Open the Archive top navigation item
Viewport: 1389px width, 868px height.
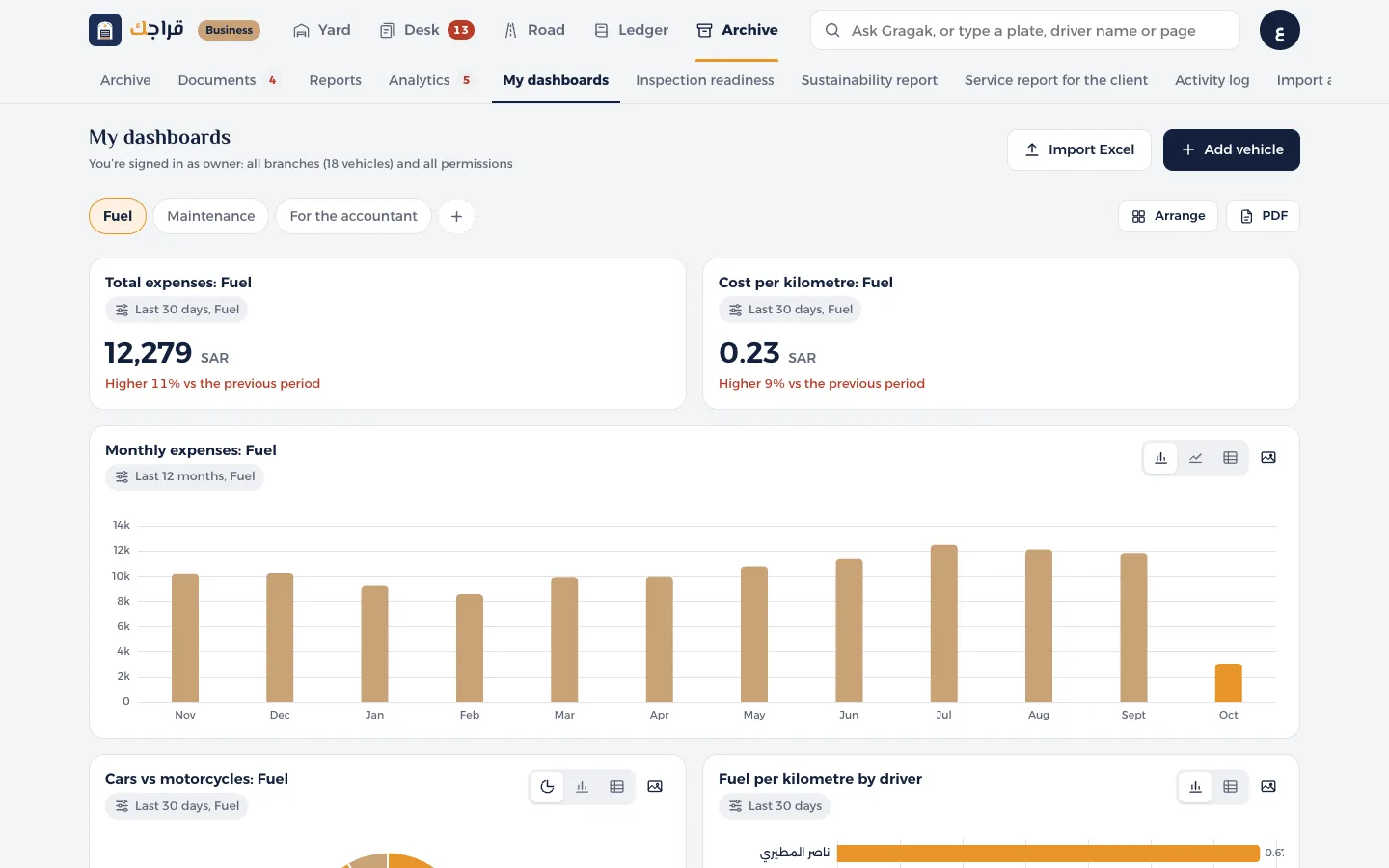coord(737,30)
